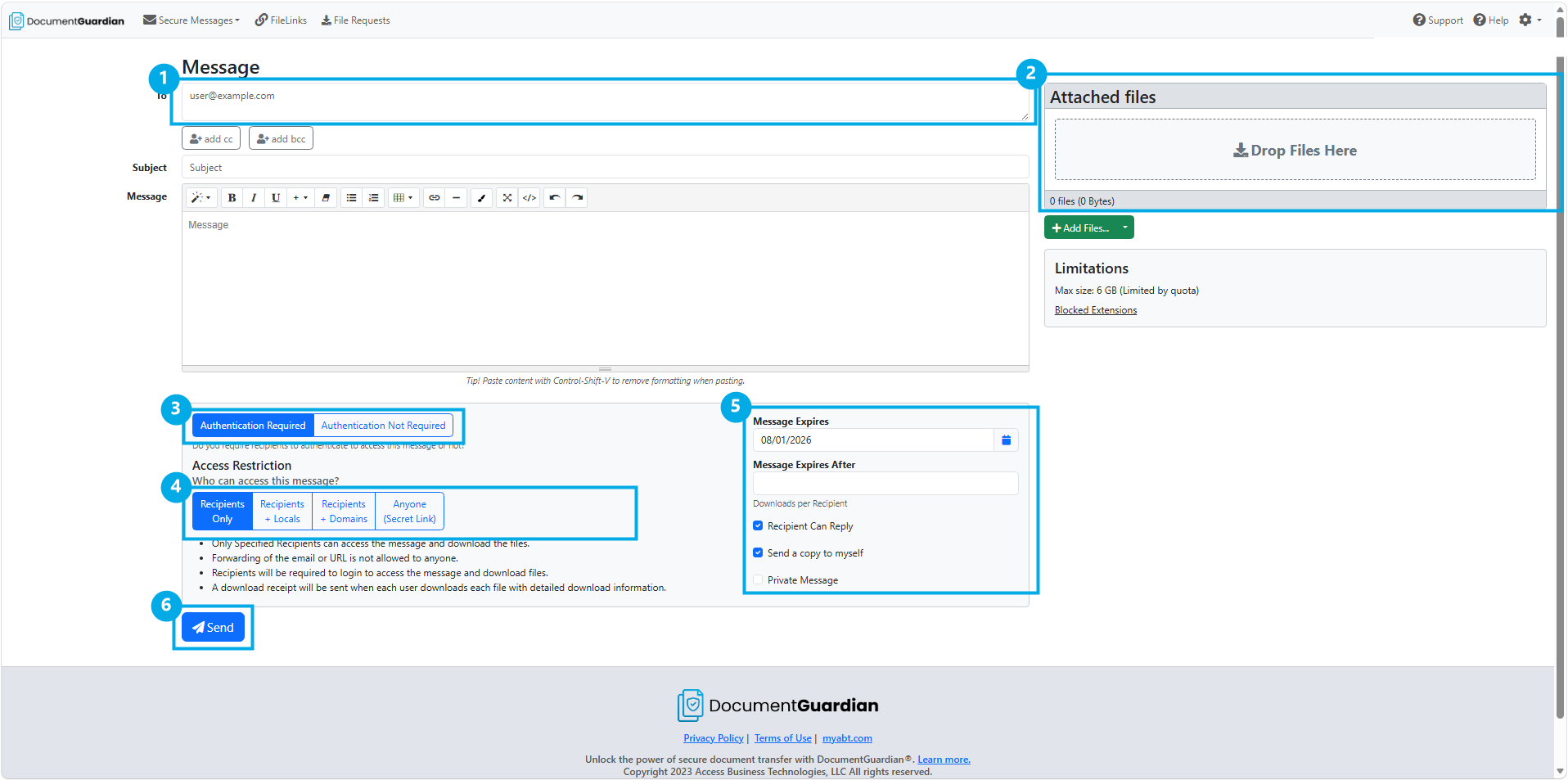Open the Secure Messages menu

tap(191, 20)
